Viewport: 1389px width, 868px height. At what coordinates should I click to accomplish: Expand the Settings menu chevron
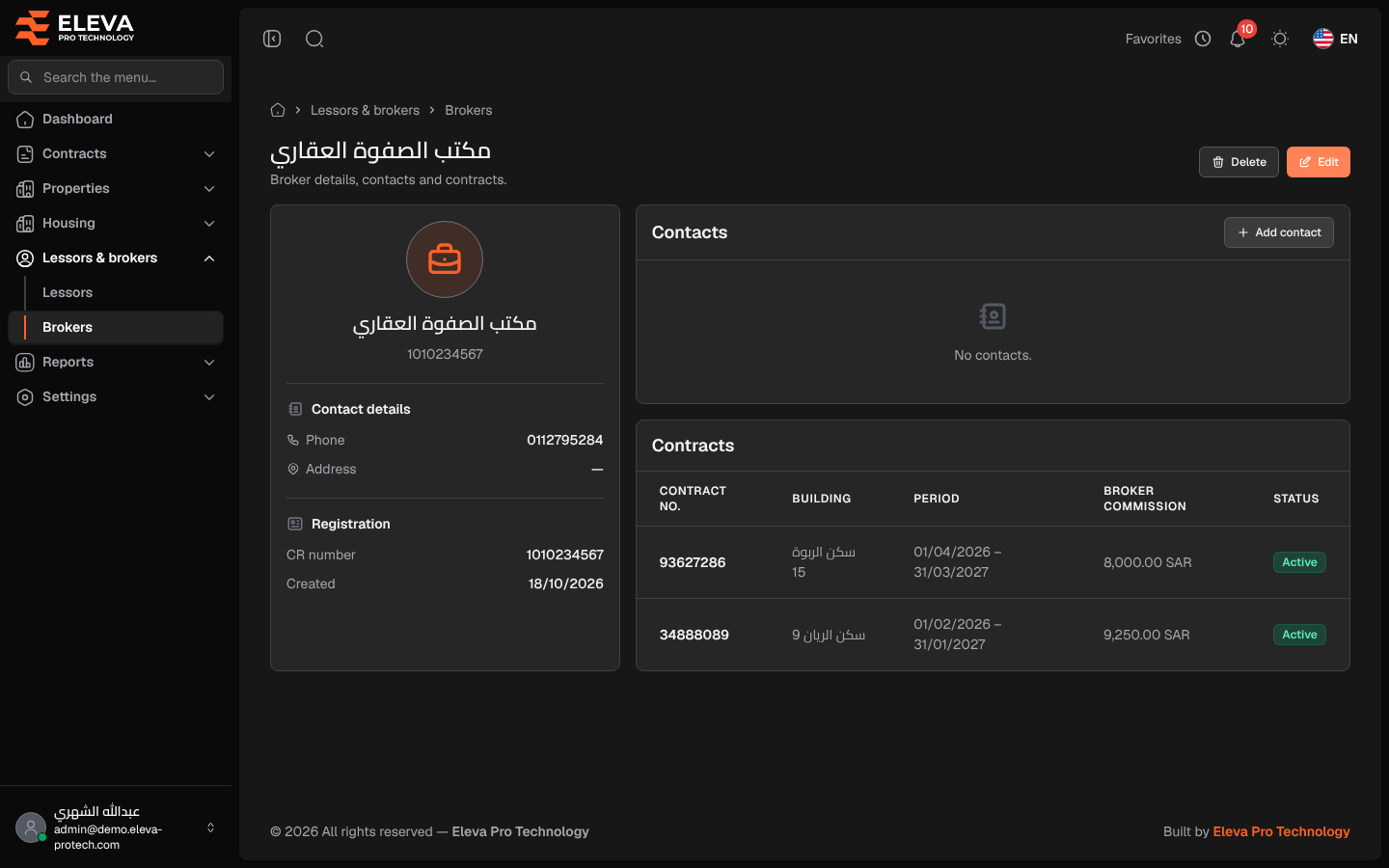(209, 396)
